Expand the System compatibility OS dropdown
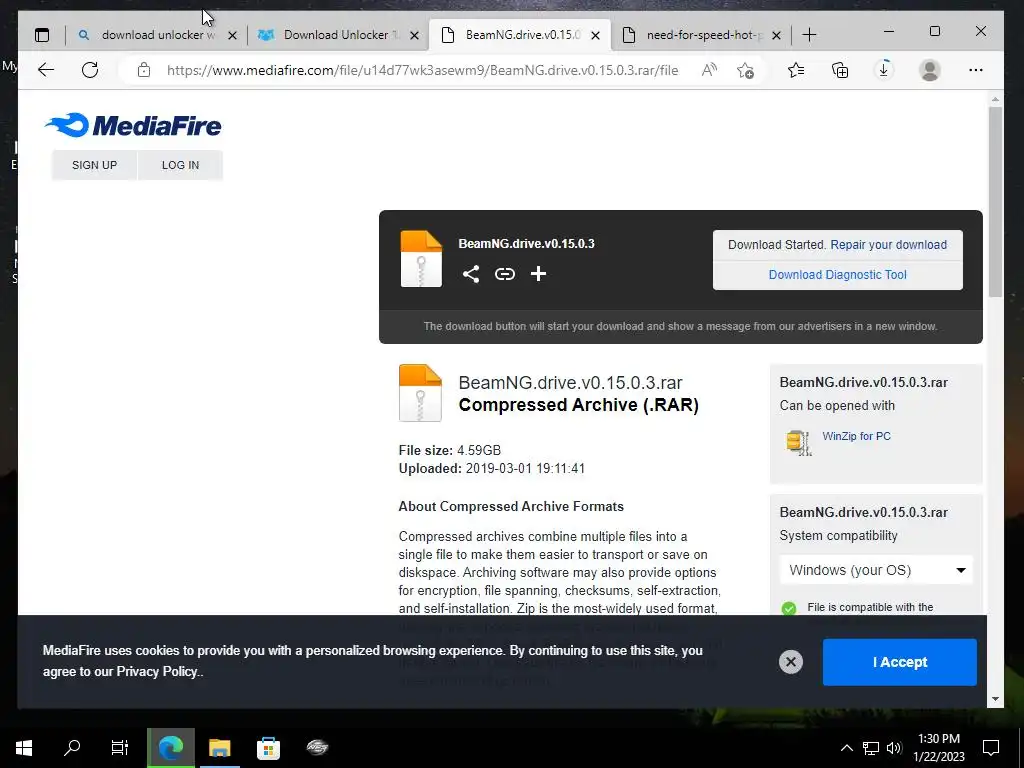This screenshot has height=768, width=1024. click(x=876, y=570)
